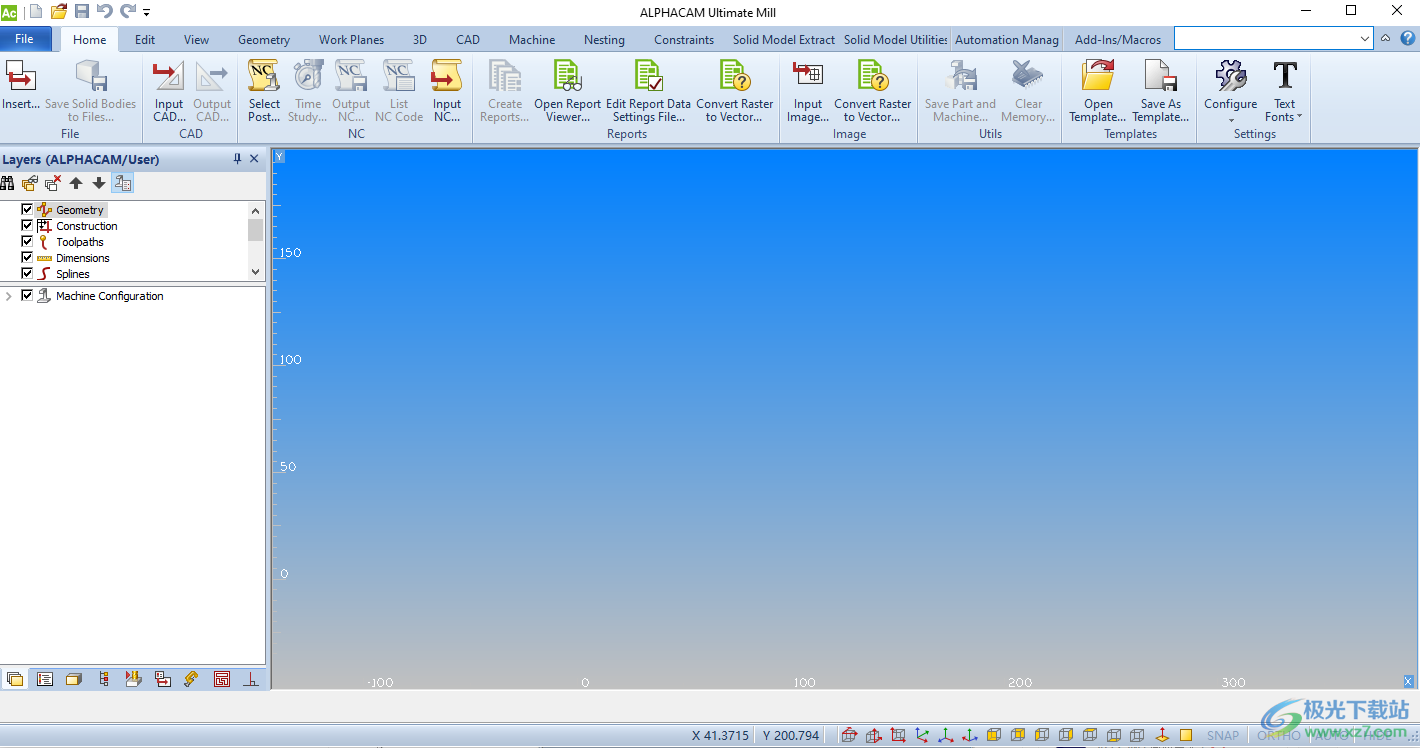The width and height of the screenshot is (1420, 748).
Task: Toggle the Dimensions layer checkbox
Action: [27, 258]
